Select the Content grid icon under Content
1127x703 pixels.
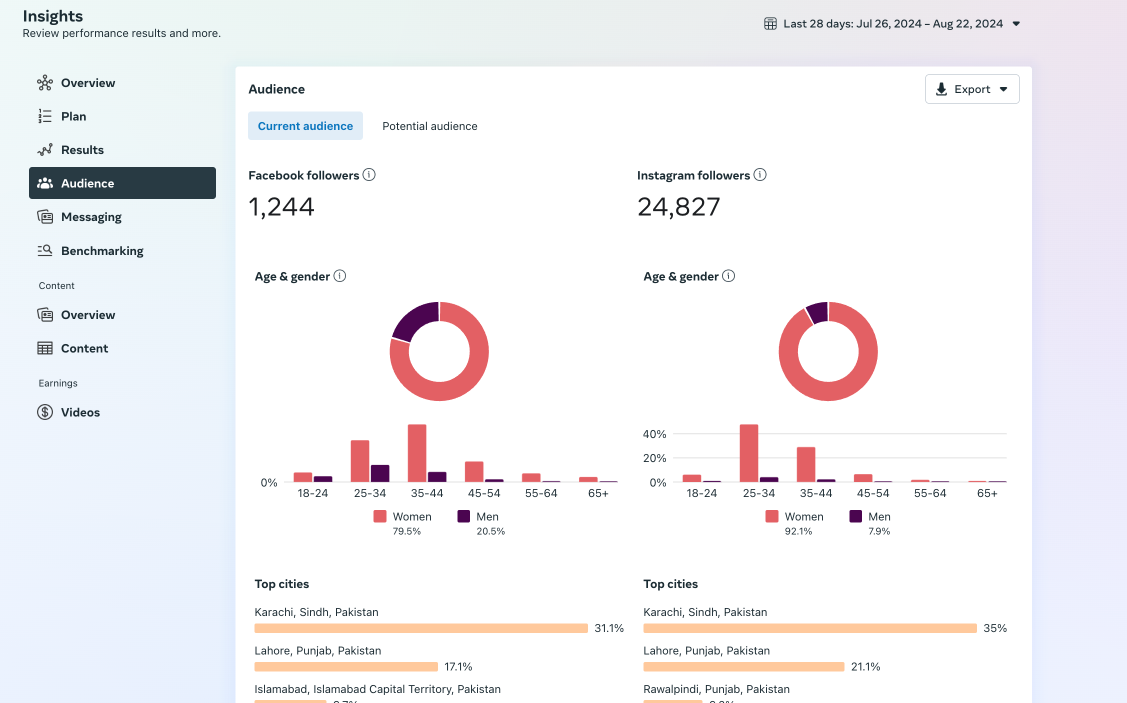(x=44, y=348)
